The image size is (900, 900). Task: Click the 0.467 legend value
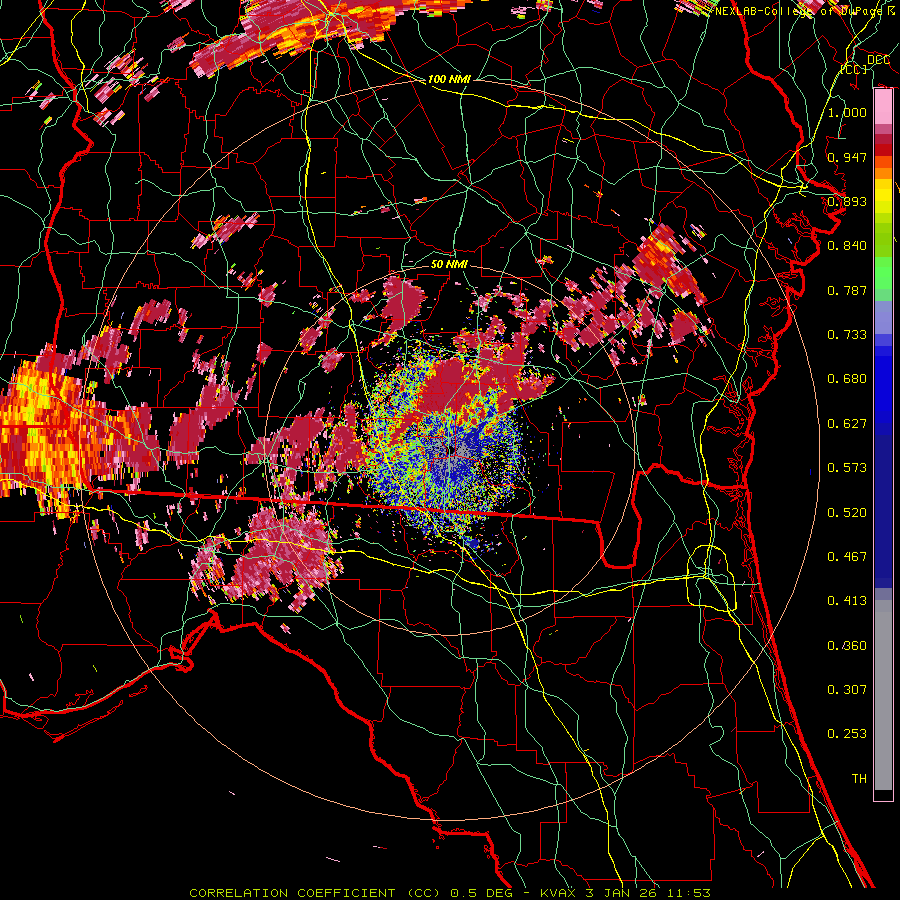[x=847, y=557]
